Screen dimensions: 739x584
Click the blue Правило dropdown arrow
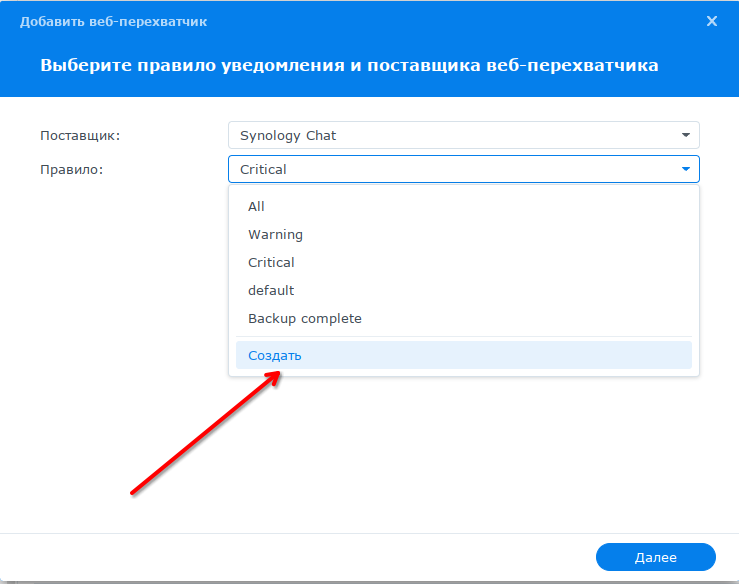[x=686, y=169]
